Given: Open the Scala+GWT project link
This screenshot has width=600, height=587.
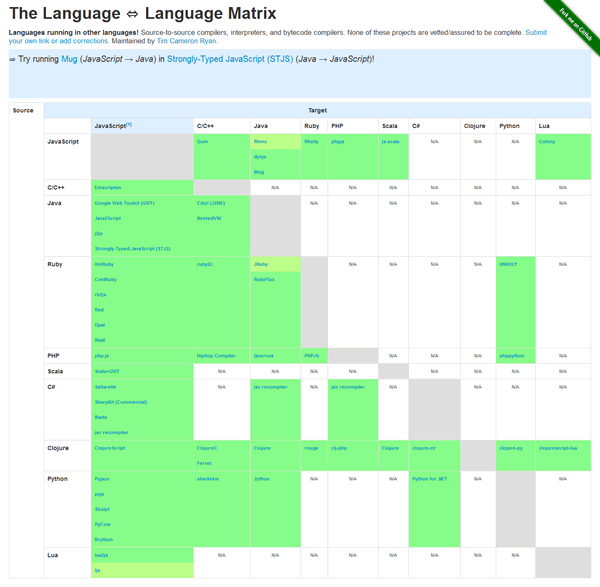Looking at the screenshot, I should coord(107,372).
